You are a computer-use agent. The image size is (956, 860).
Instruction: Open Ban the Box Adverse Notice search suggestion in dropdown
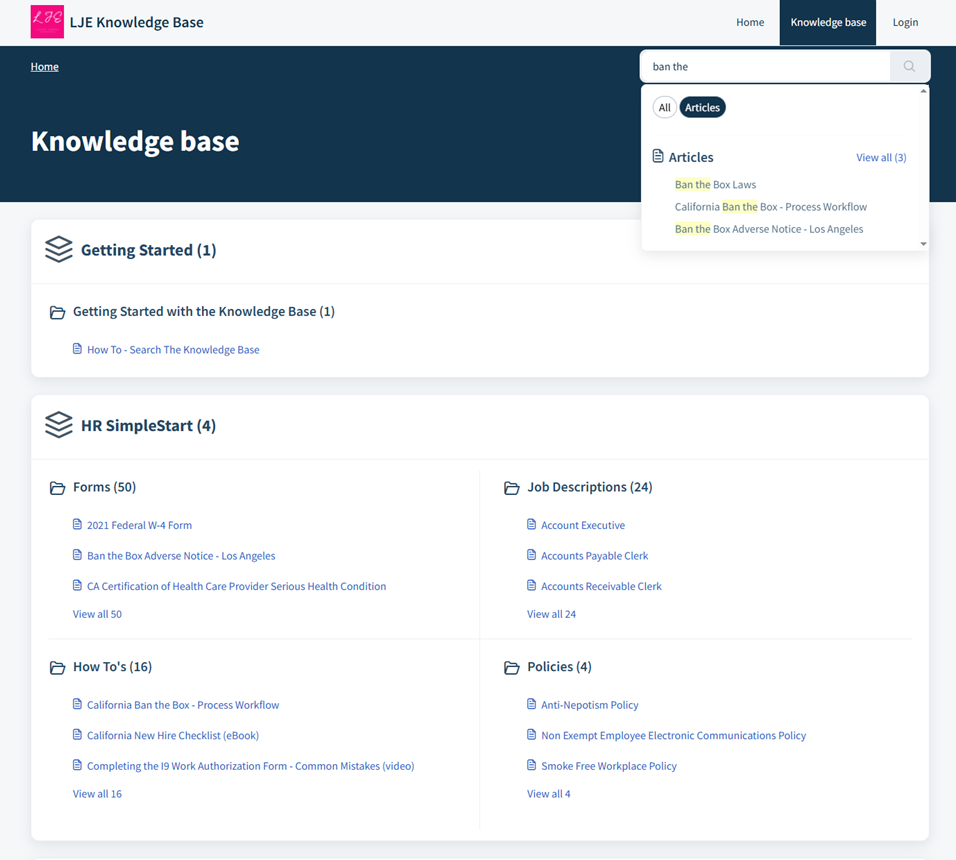[x=769, y=229]
